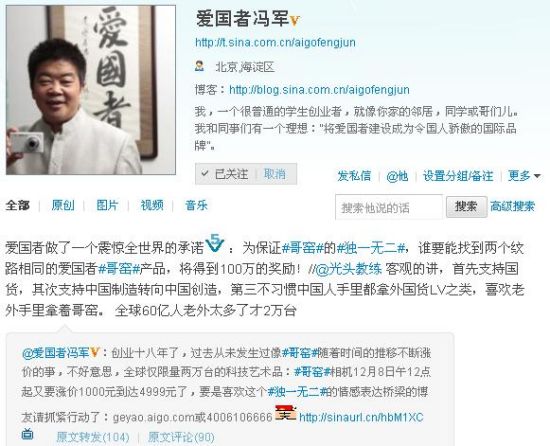Screen dimensions: 550x446
Task: Select the 全部 tab
Action: [18, 205]
